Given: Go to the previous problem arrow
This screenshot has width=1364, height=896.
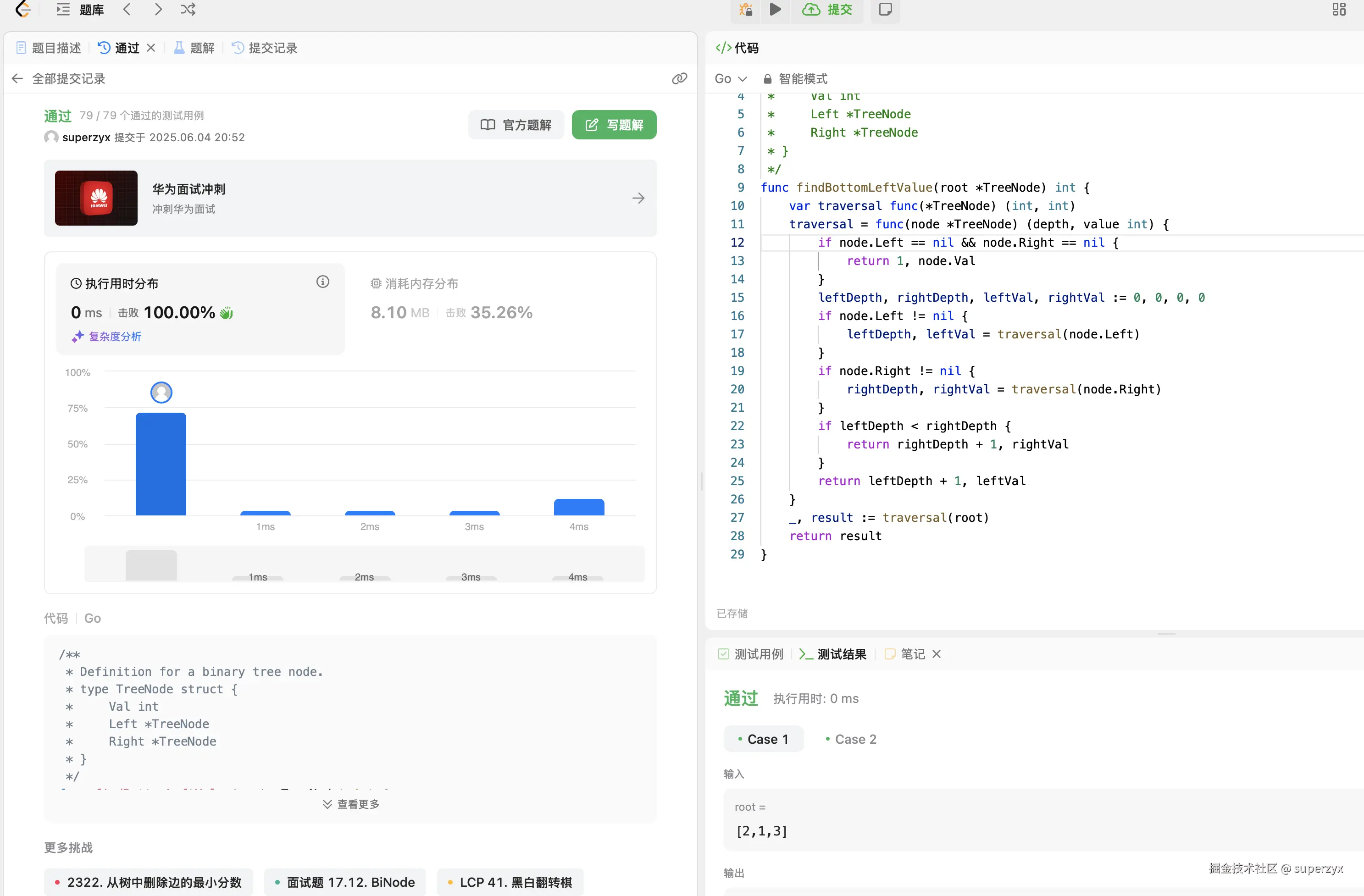Looking at the screenshot, I should (x=127, y=9).
